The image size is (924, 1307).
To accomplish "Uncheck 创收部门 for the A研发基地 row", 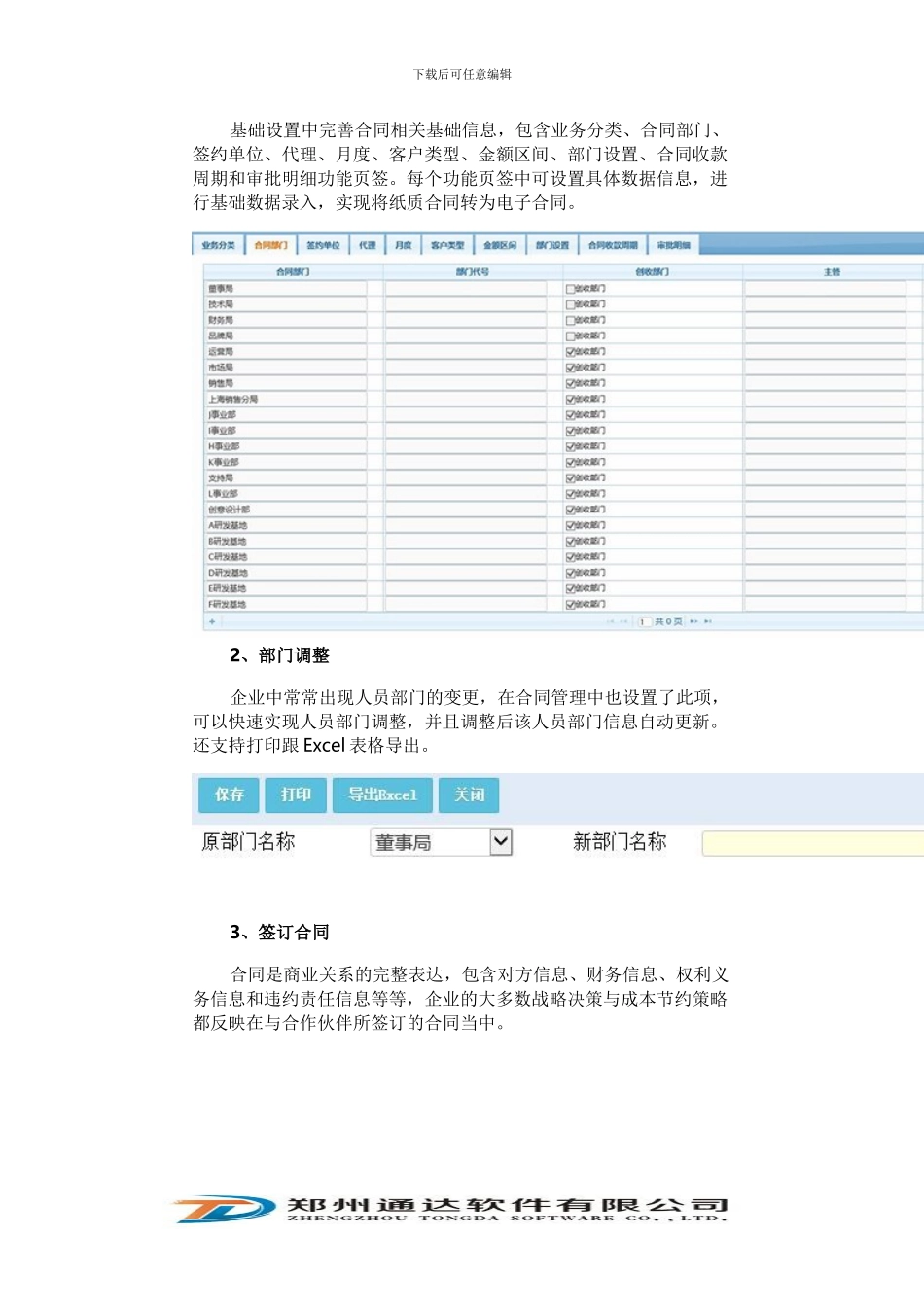I will tap(571, 525).
